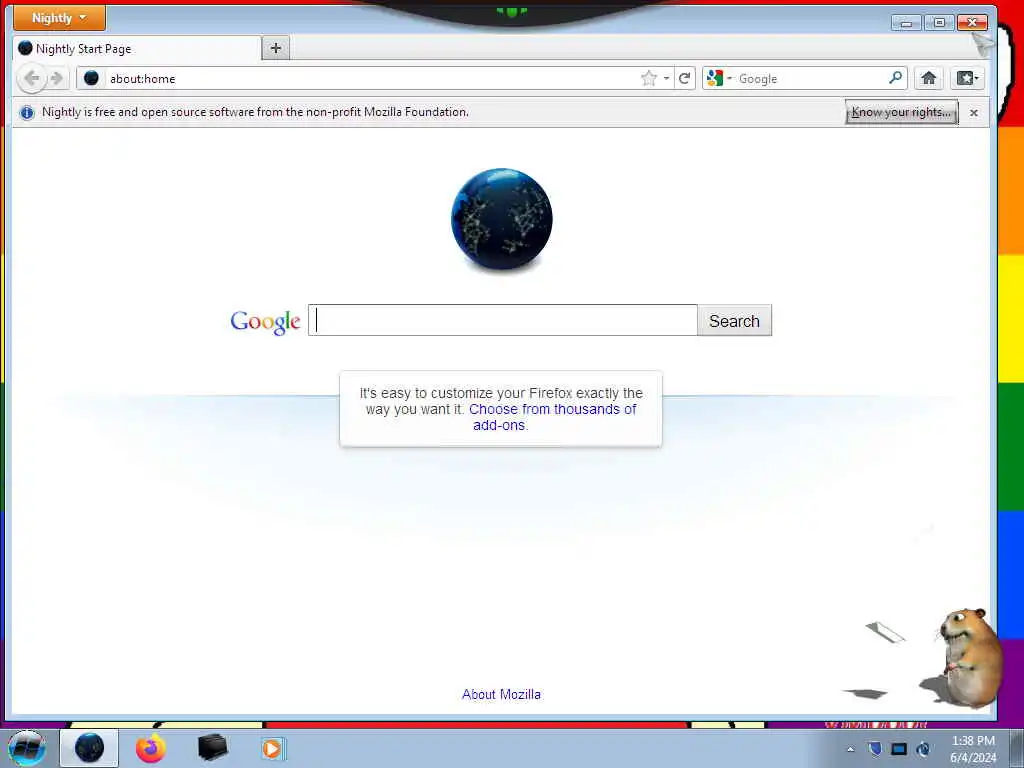Open the Nightly application menu

pos(59,18)
